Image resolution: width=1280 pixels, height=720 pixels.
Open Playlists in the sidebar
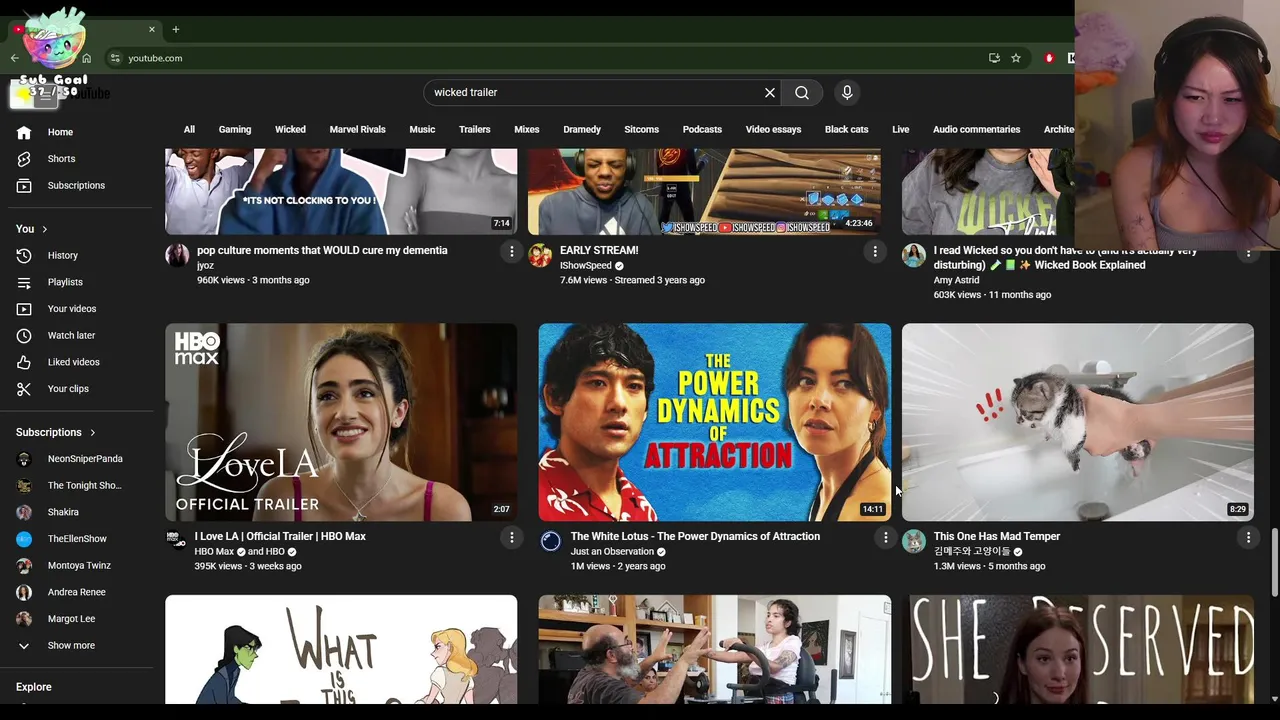point(65,282)
